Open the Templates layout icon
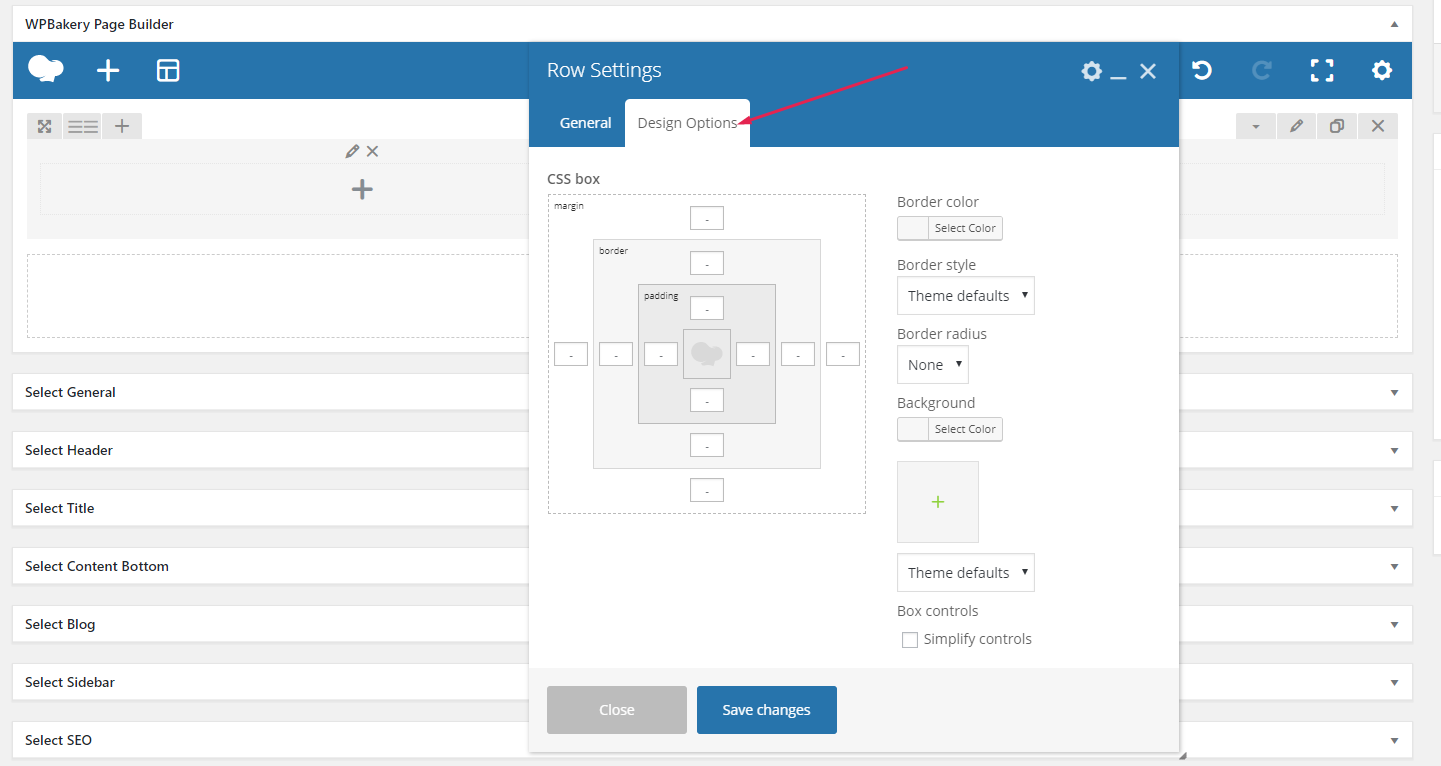 tap(168, 70)
